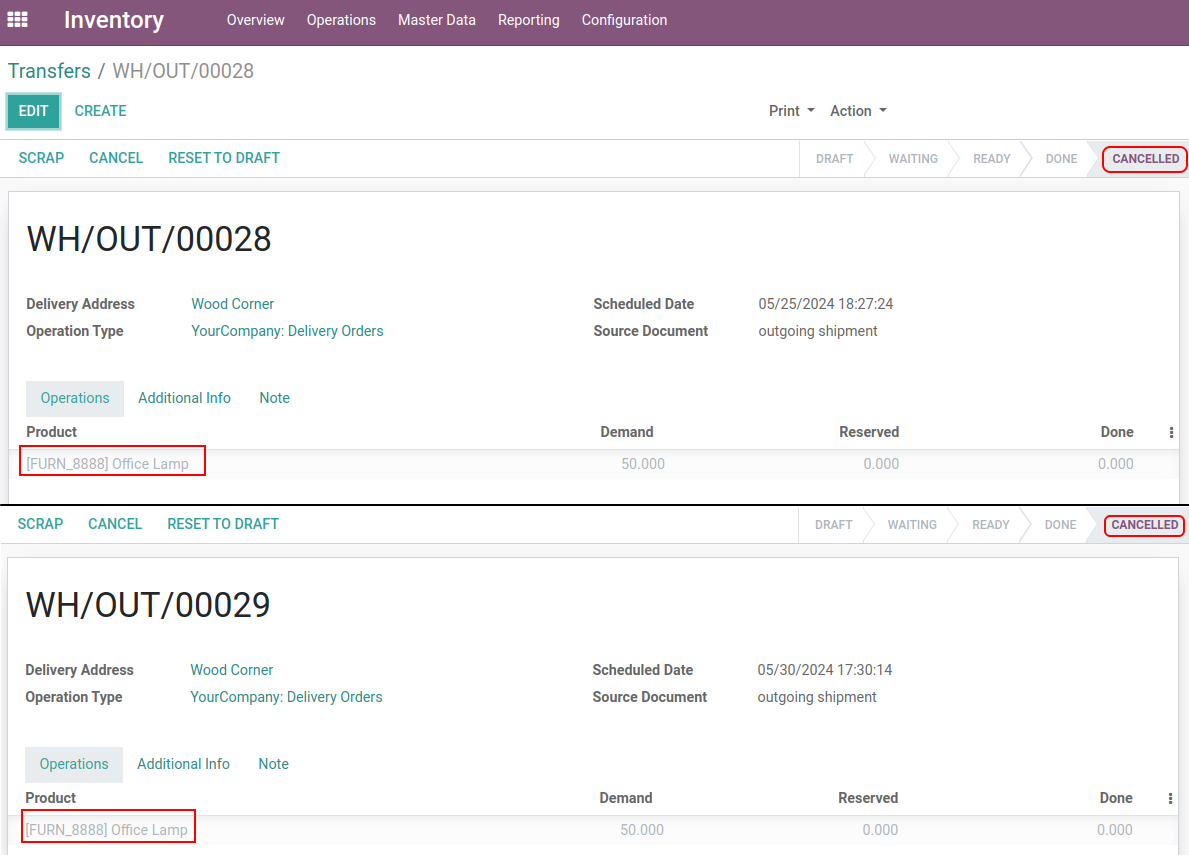The image size is (1189, 858).
Task: Click column options kebab icon in WH/OUT/00028 table
Action: [x=1171, y=433]
